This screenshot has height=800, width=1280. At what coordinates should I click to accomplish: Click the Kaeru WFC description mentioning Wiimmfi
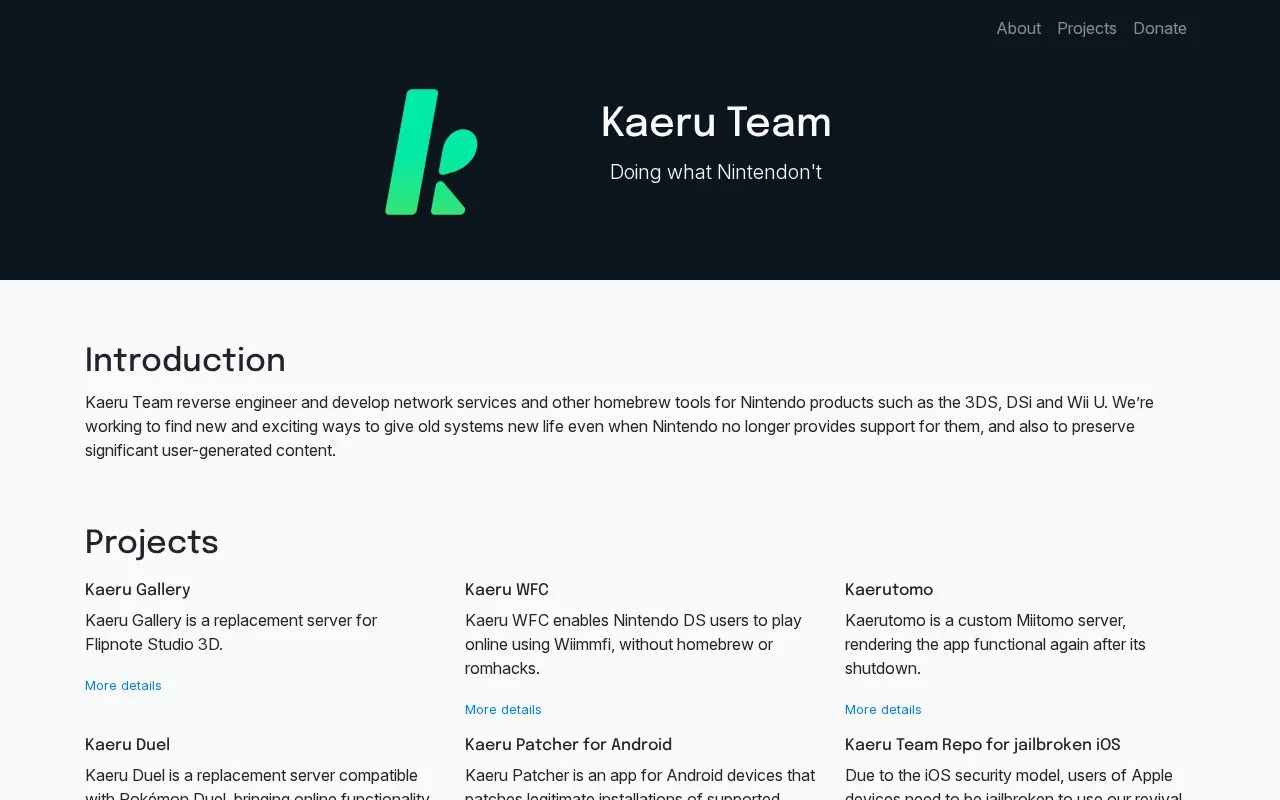click(x=633, y=644)
